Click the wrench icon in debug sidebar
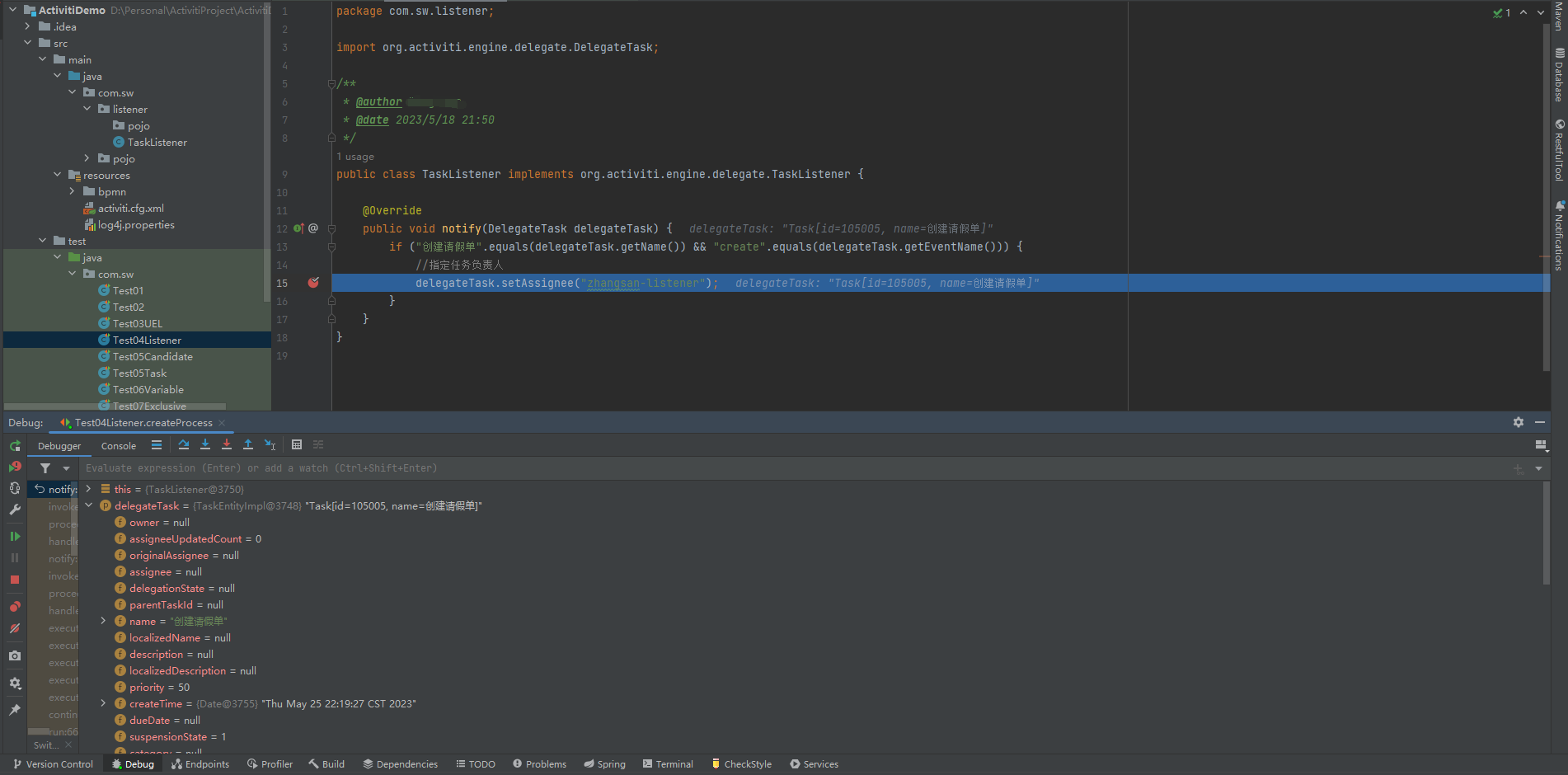Viewport: 1568px width, 775px height. (15, 510)
